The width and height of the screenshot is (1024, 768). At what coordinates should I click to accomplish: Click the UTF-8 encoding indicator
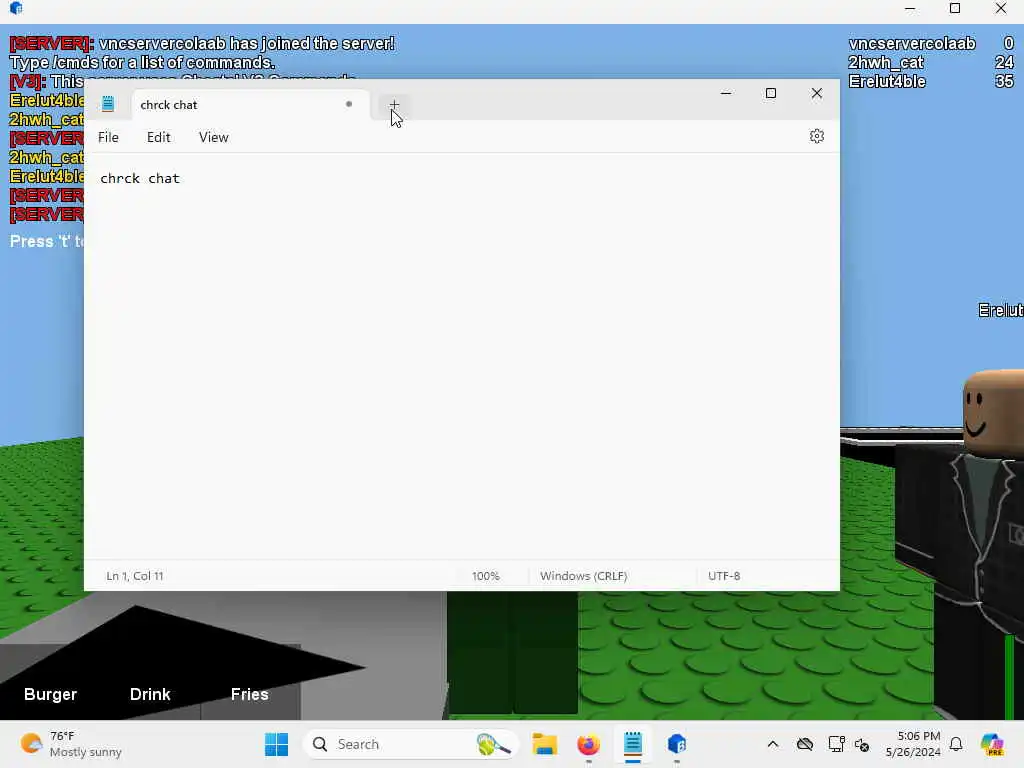[724, 576]
